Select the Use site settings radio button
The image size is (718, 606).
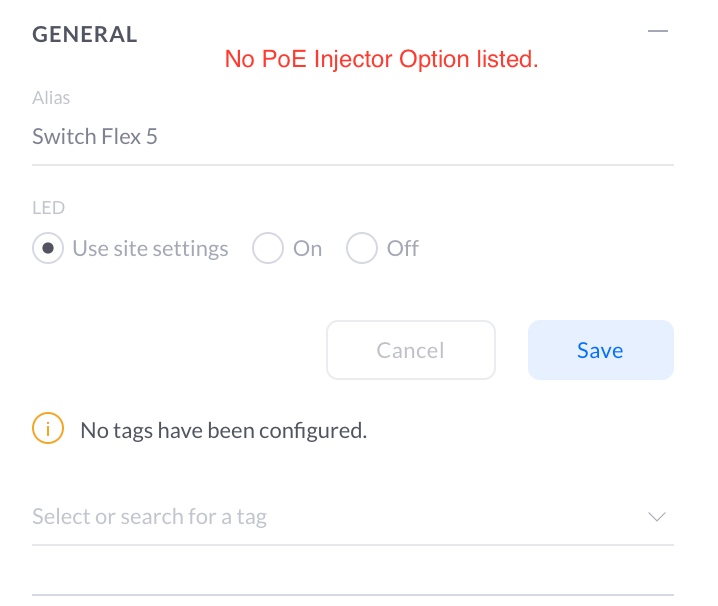click(48, 248)
